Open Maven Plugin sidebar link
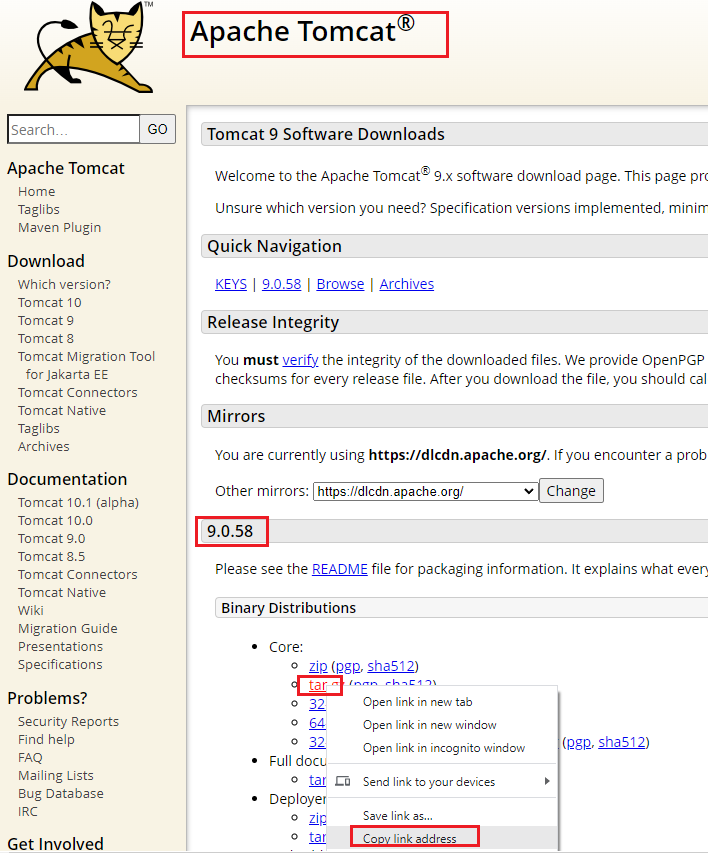The width and height of the screenshot is (708, 853). point(59,227)
